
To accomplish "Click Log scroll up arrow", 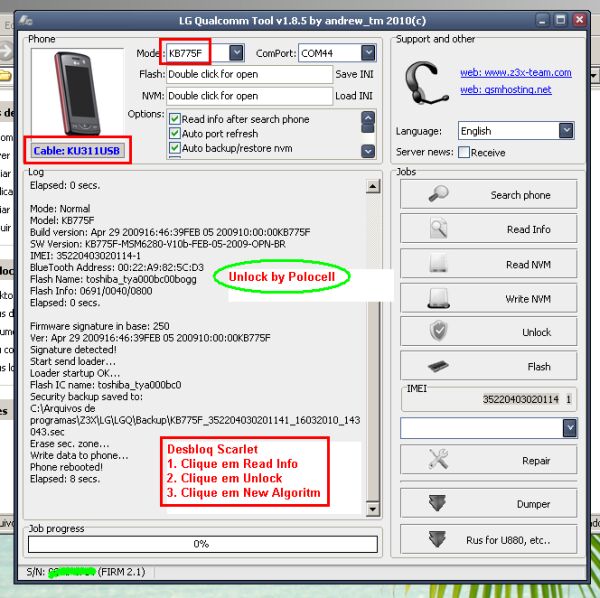I will click(x=373, y=186).
